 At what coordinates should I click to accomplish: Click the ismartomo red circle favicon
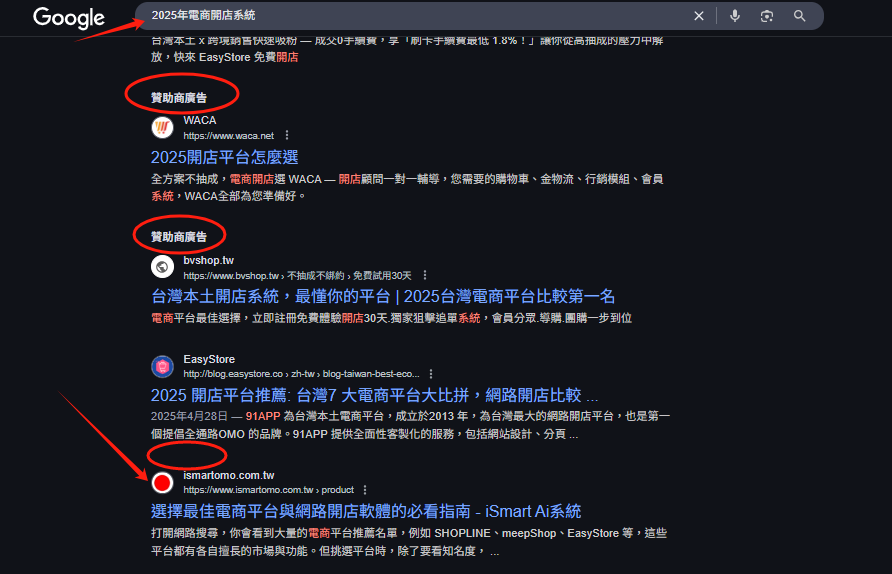click(x=162, y=482)
